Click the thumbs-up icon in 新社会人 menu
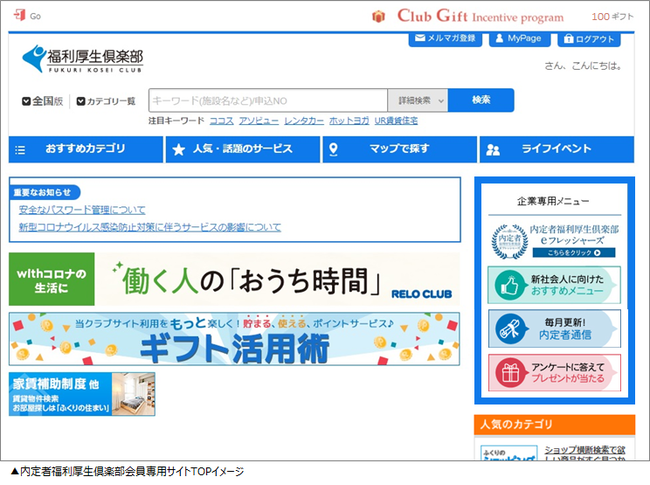650x485 pixels. point(509,285)
